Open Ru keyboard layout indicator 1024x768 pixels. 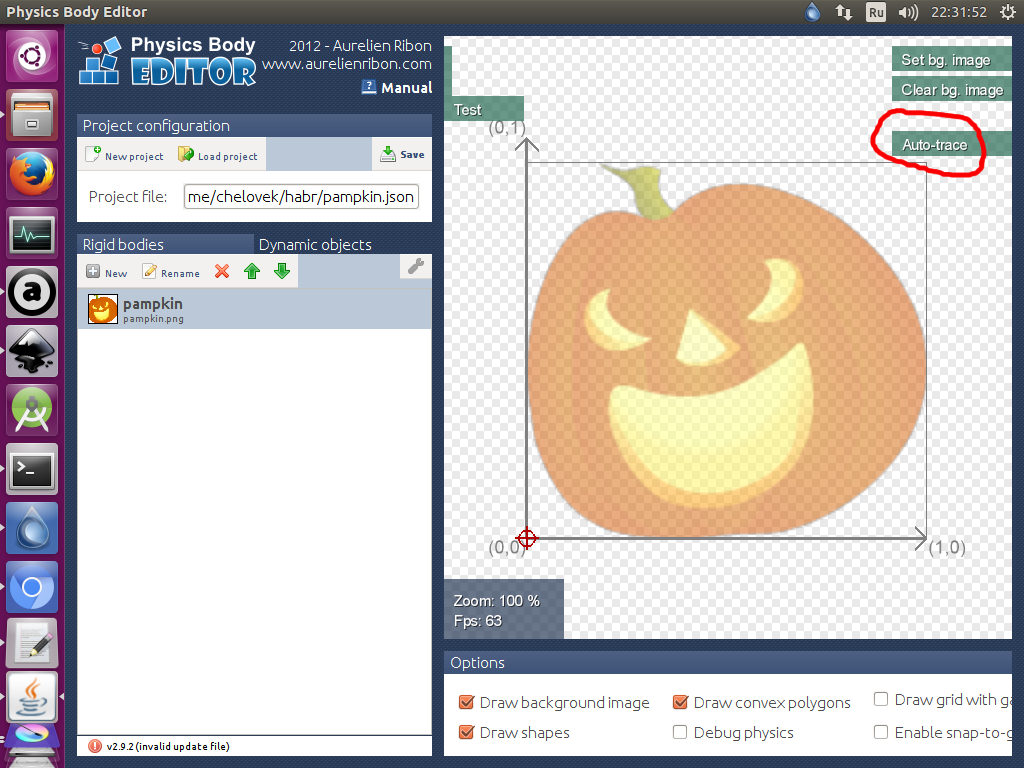tap(876, 12)
